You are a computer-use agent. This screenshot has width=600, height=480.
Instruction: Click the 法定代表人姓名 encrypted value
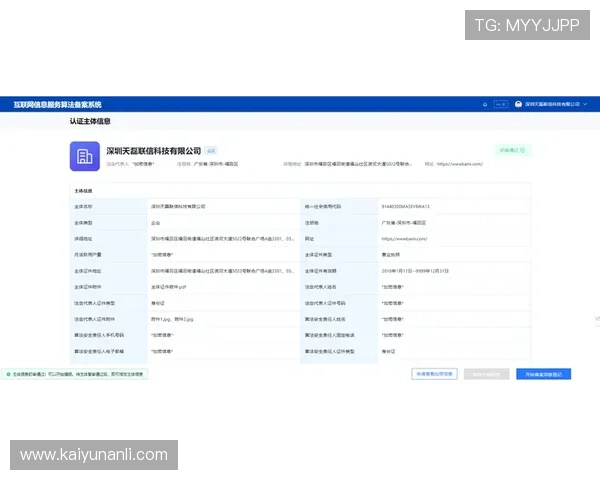click(392, 287)
